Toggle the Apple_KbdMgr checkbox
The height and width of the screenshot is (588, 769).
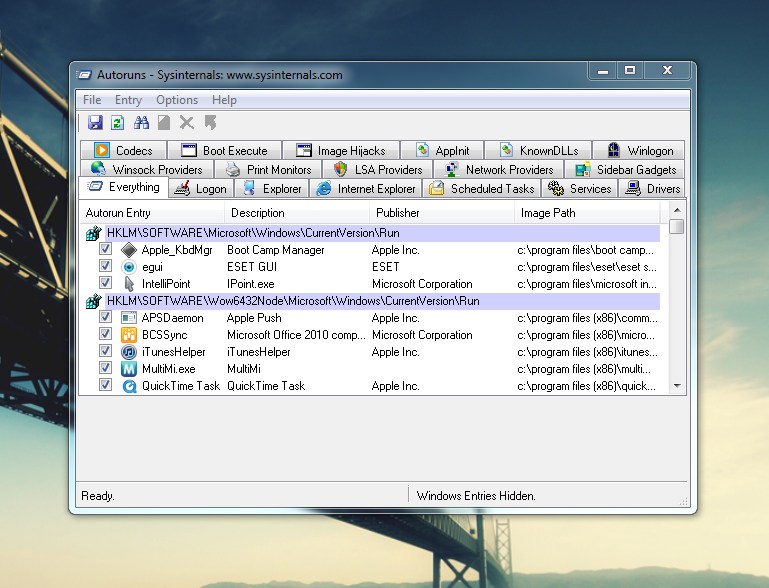click(x=105, y=249)
